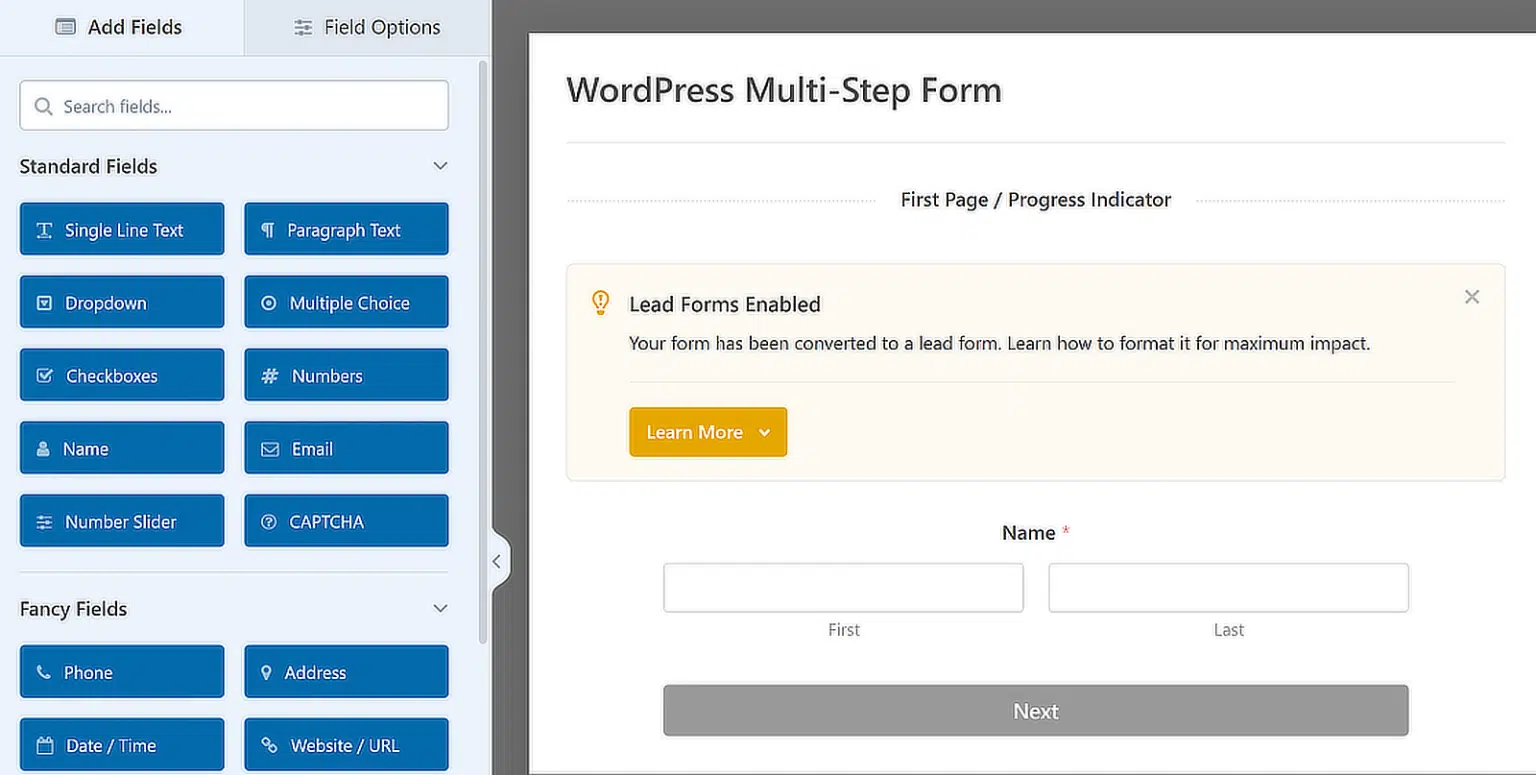Open the Add Fields tab
This screenshot has height=775, width=1536.
tap(119, 27)
